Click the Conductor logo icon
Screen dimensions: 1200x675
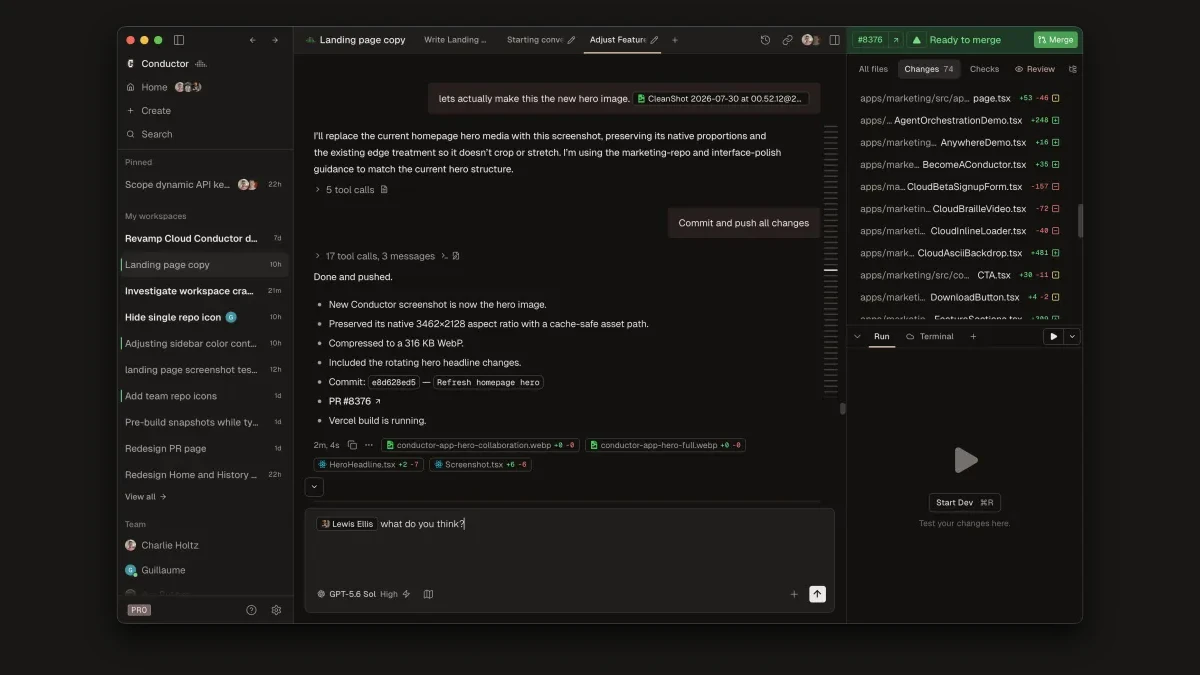pyautogui.click(x=130, y=64)
